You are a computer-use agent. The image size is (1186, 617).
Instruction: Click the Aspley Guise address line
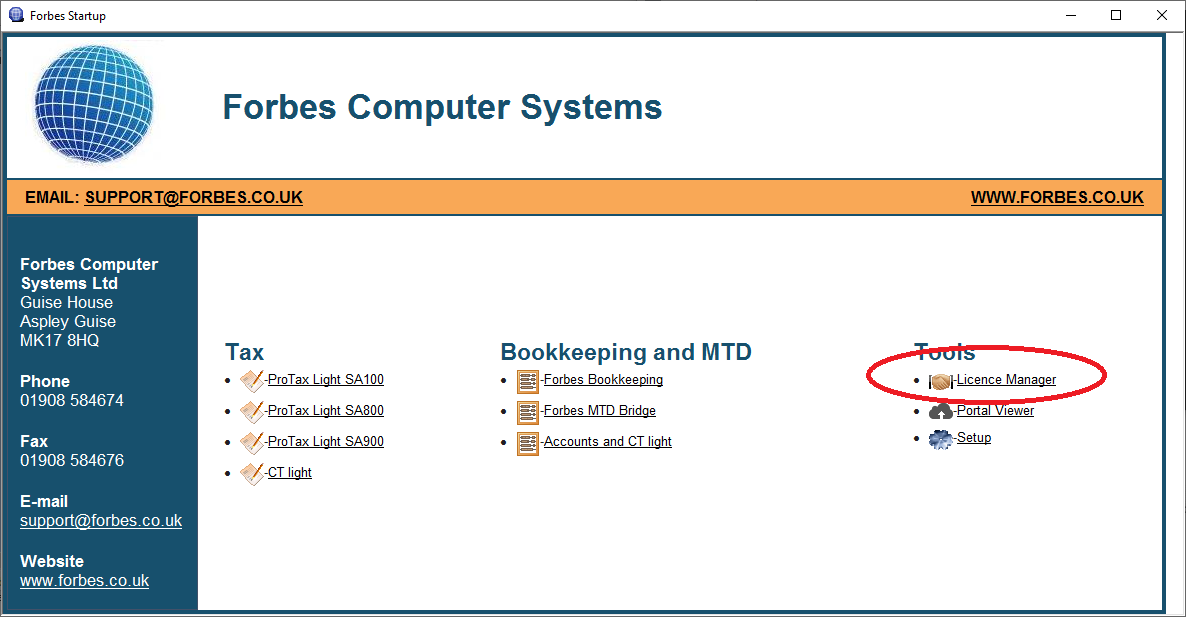click(x=68, y=321)
